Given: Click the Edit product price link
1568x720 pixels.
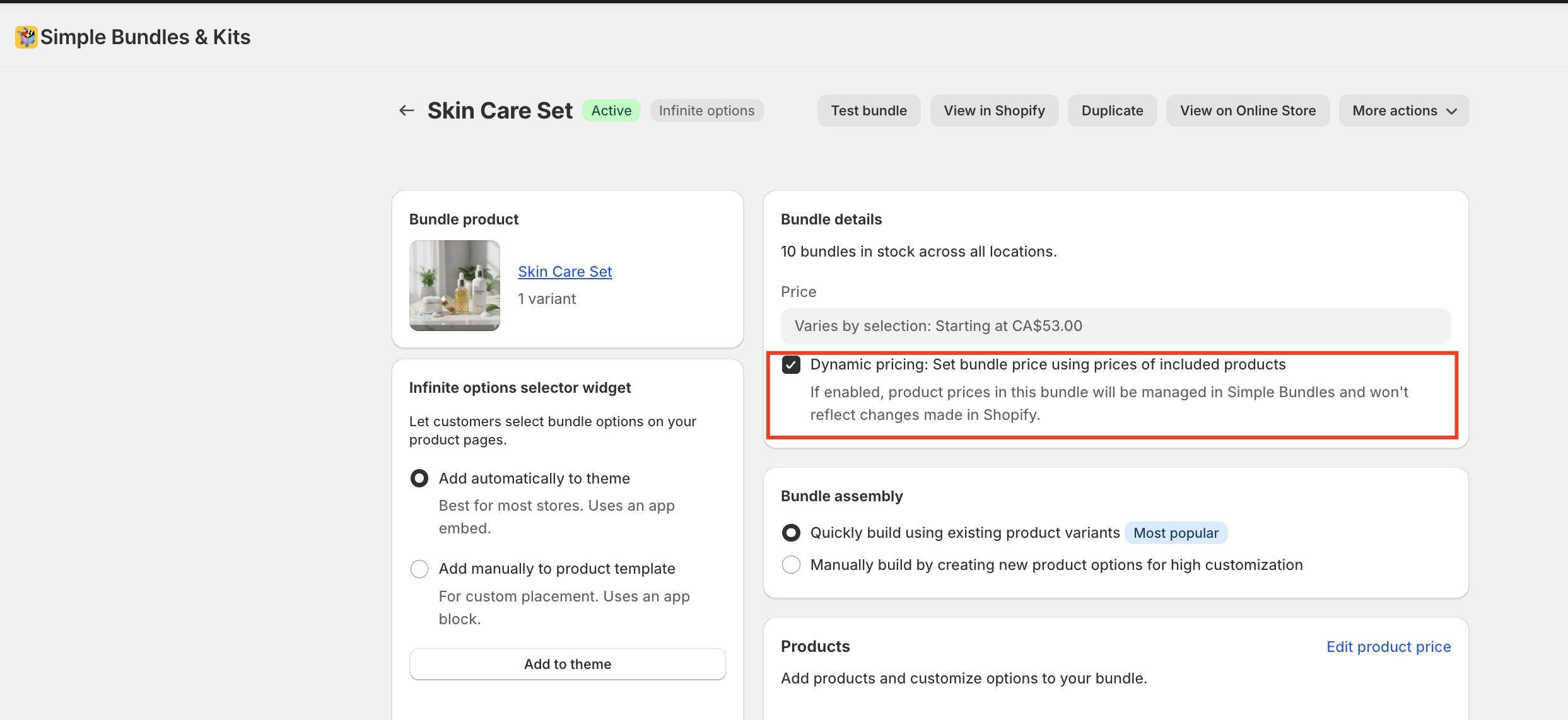Looking at the screenshot, I should tap(1388, 647).
